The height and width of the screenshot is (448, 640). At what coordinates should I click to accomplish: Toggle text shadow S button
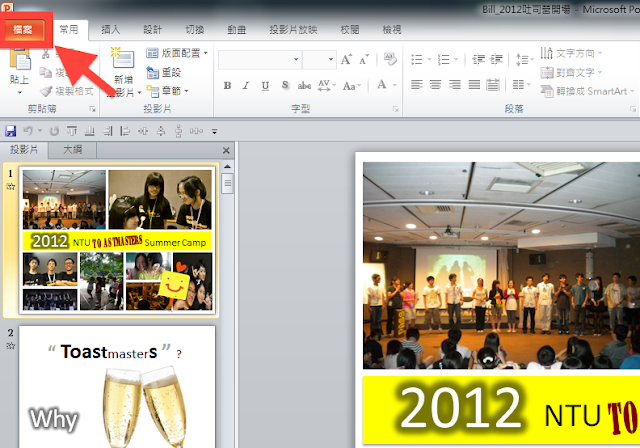tap(285, 85)
